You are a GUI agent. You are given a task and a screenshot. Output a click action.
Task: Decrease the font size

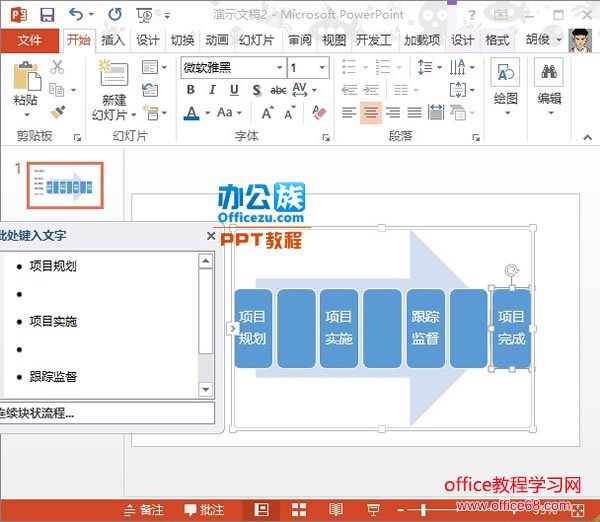[290, 113]
